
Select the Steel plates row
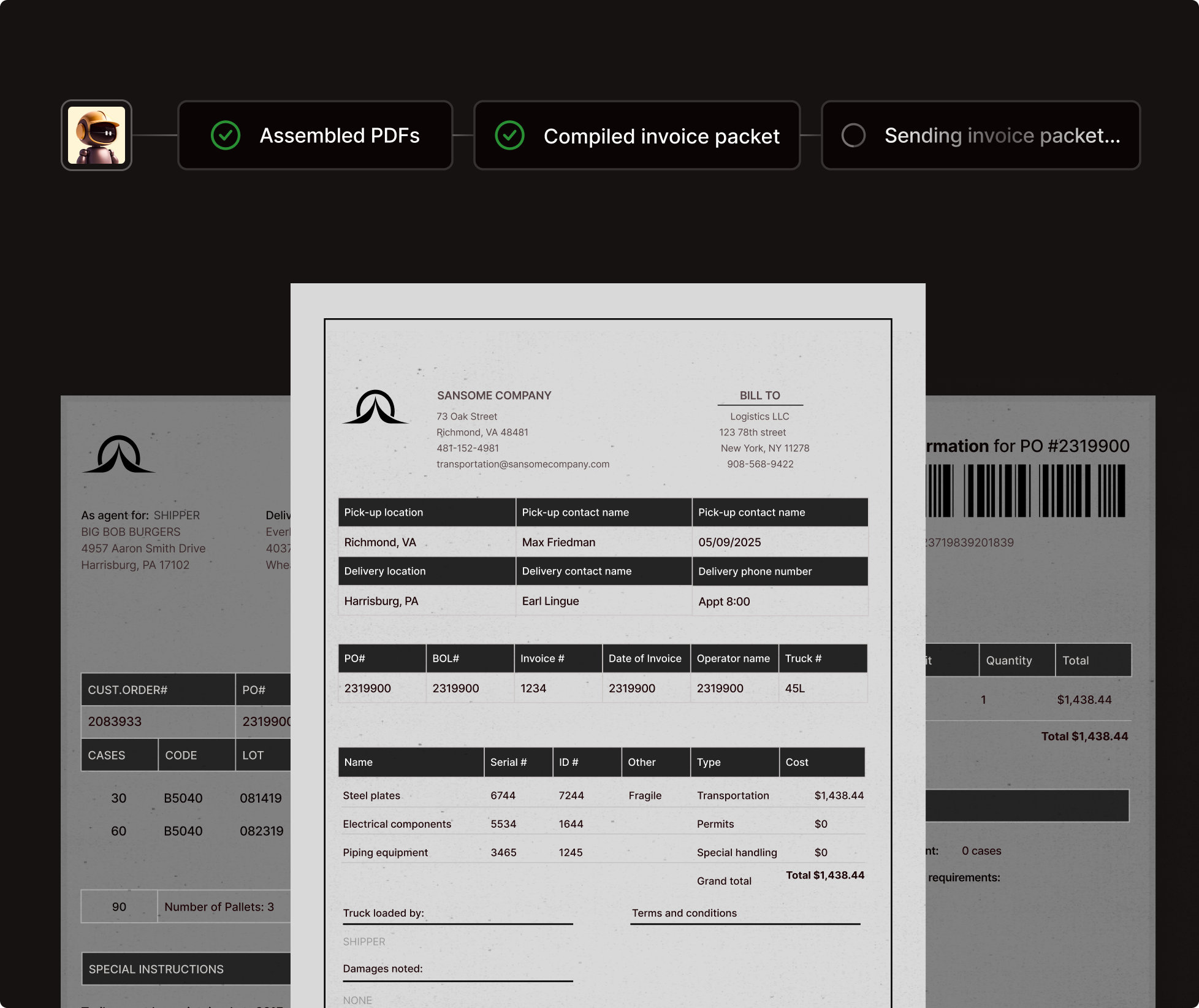click(x=371, y=795)
